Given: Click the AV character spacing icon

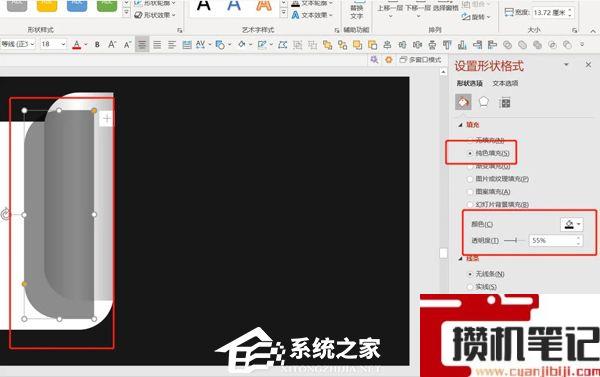Looking at the screenshot, I should 201,45.
